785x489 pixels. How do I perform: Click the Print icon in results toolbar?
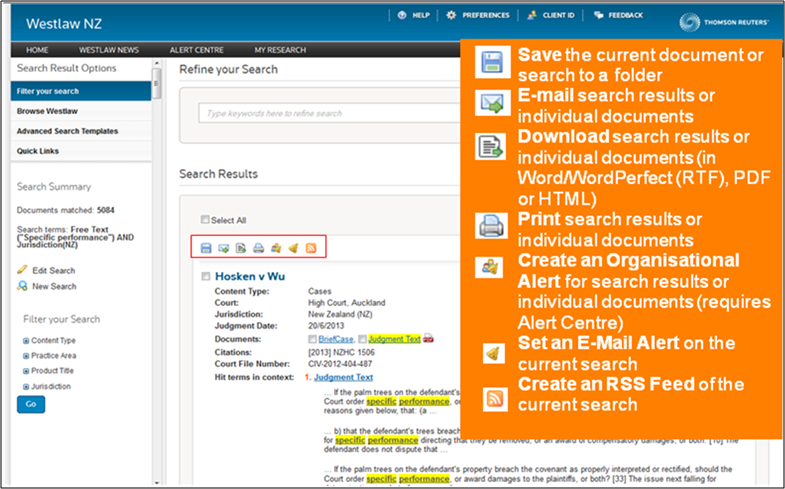click(x=258, y=248)
